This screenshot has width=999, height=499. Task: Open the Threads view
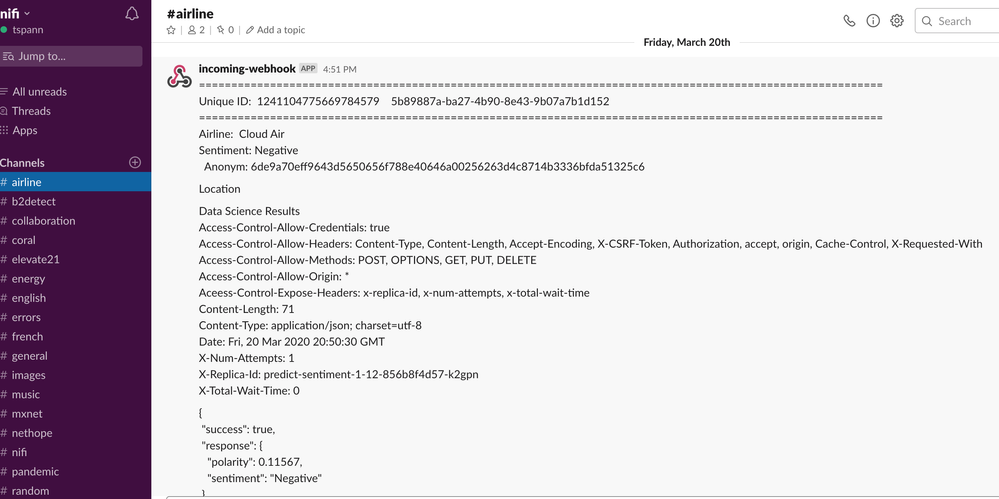coord(31,111)
